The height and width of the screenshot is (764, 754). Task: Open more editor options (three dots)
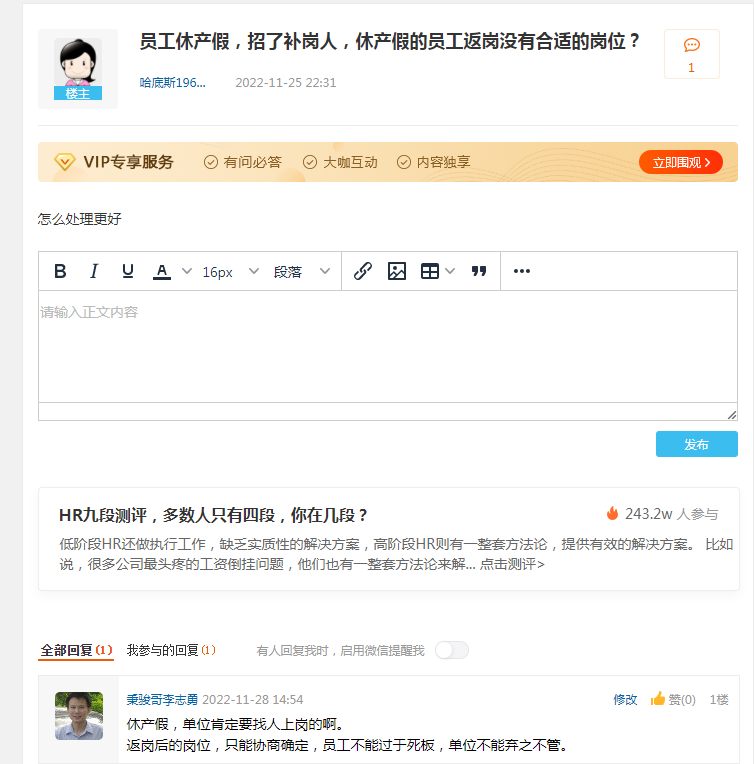coord(521,271)
